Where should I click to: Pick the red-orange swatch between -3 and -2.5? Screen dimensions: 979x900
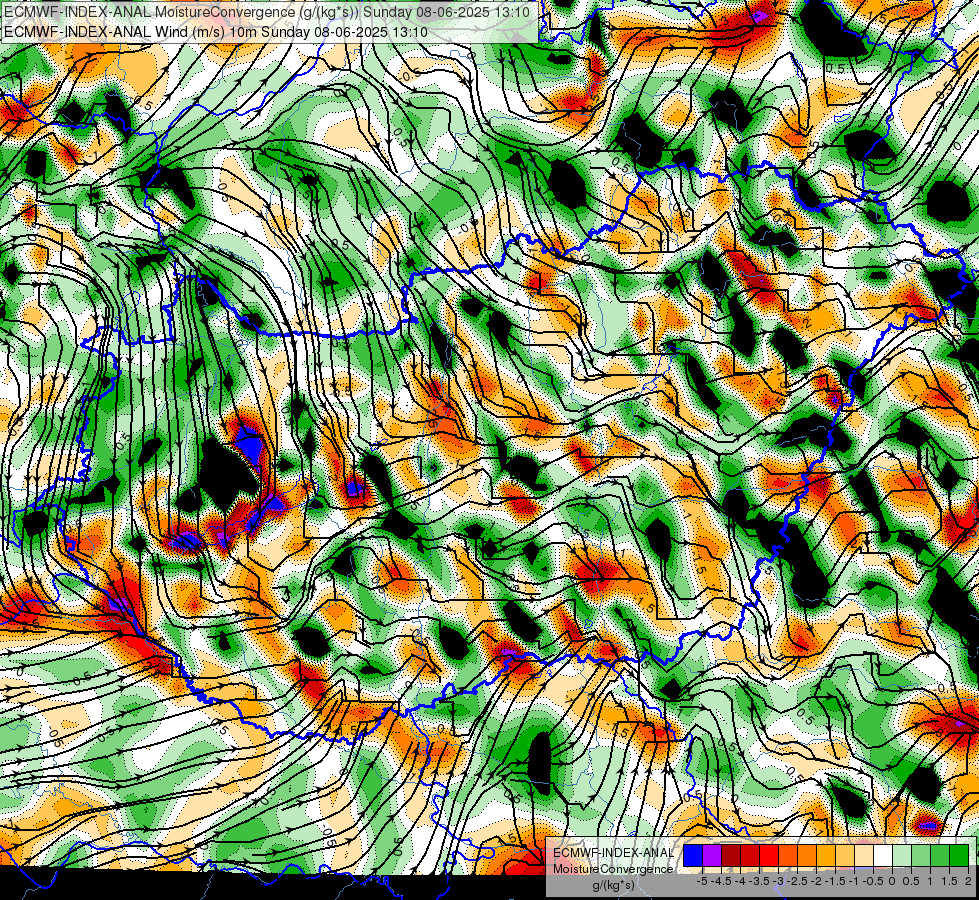pyautogui.click(x=788, y=856)
